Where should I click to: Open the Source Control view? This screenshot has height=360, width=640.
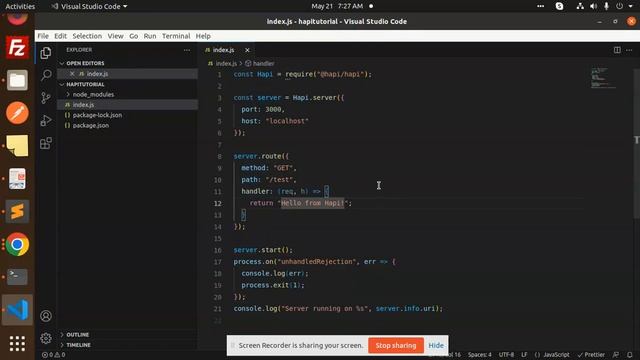46,98
